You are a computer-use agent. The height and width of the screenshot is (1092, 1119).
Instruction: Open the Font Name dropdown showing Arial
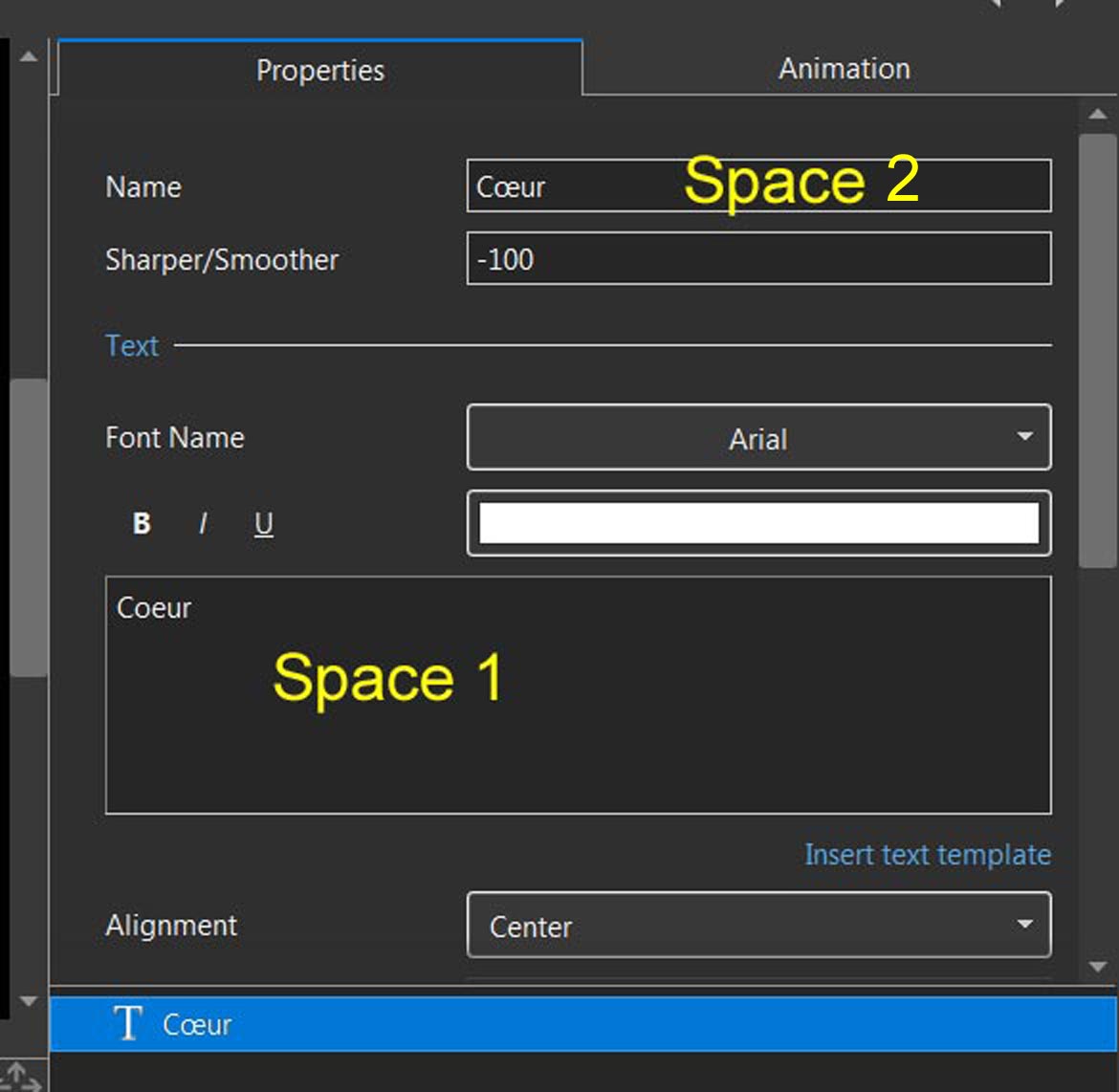(x=758, y=437)
